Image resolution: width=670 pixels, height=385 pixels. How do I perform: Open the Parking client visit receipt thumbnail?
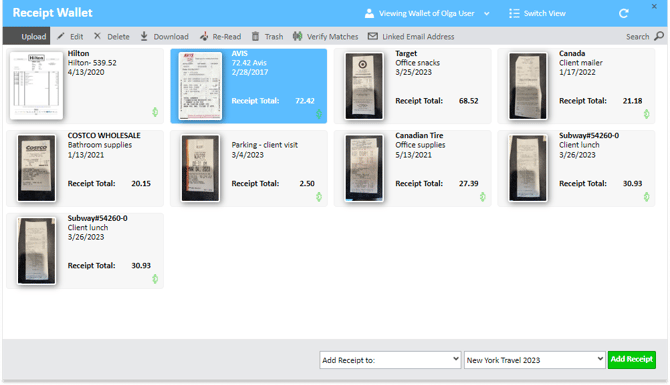point(200,168)
